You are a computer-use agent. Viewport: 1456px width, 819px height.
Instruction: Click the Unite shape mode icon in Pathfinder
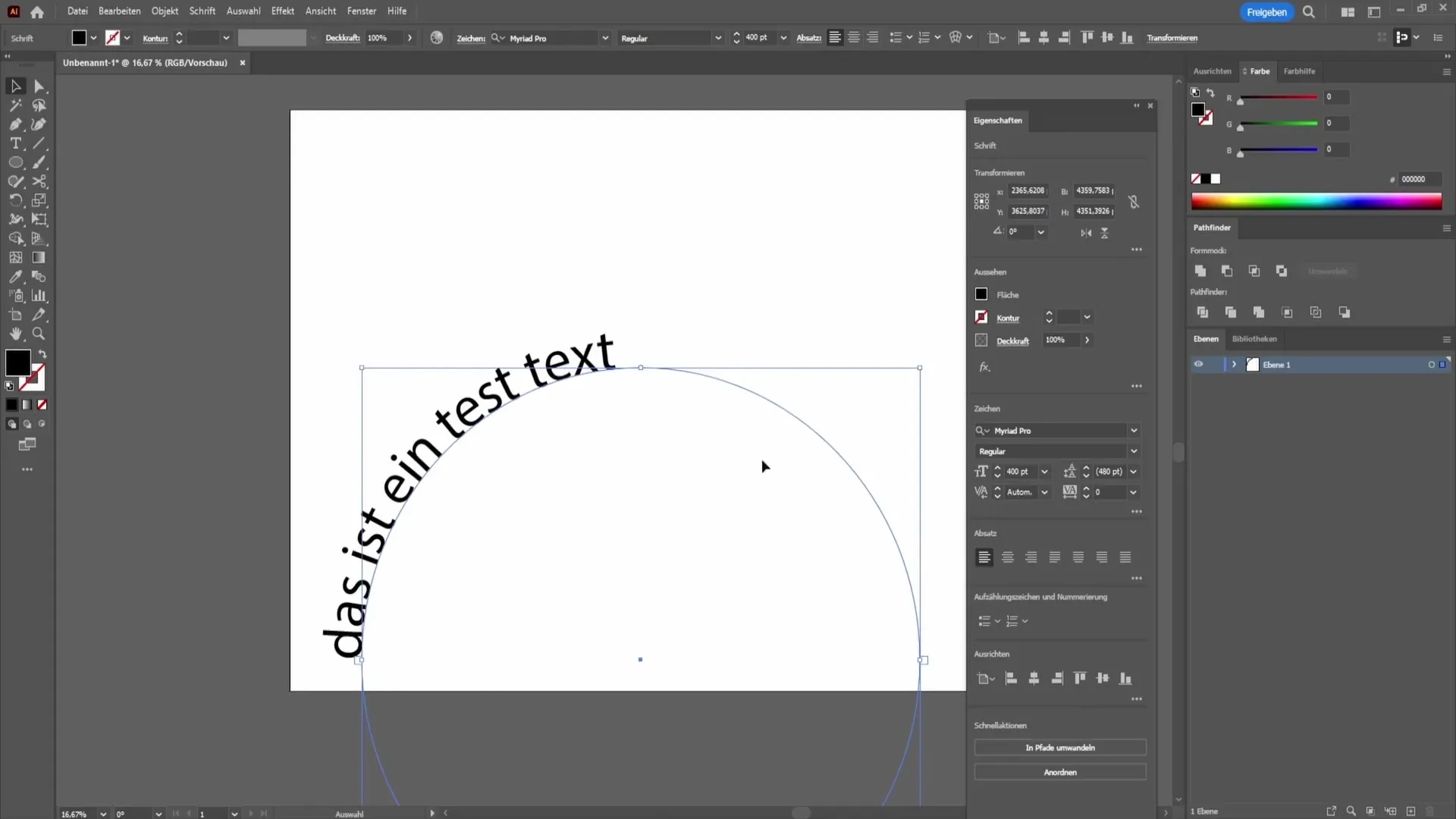pos(1200,271)
